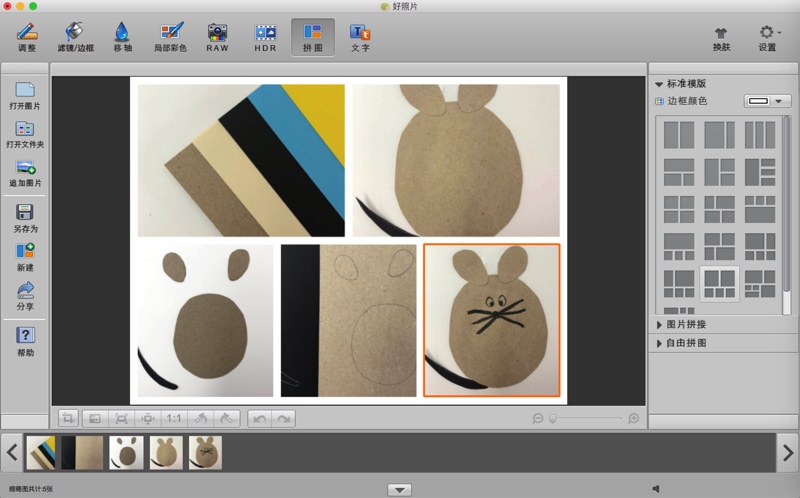Click the center-image icon with four arrows
Screen dimensions: 800x498
[147, 418]
